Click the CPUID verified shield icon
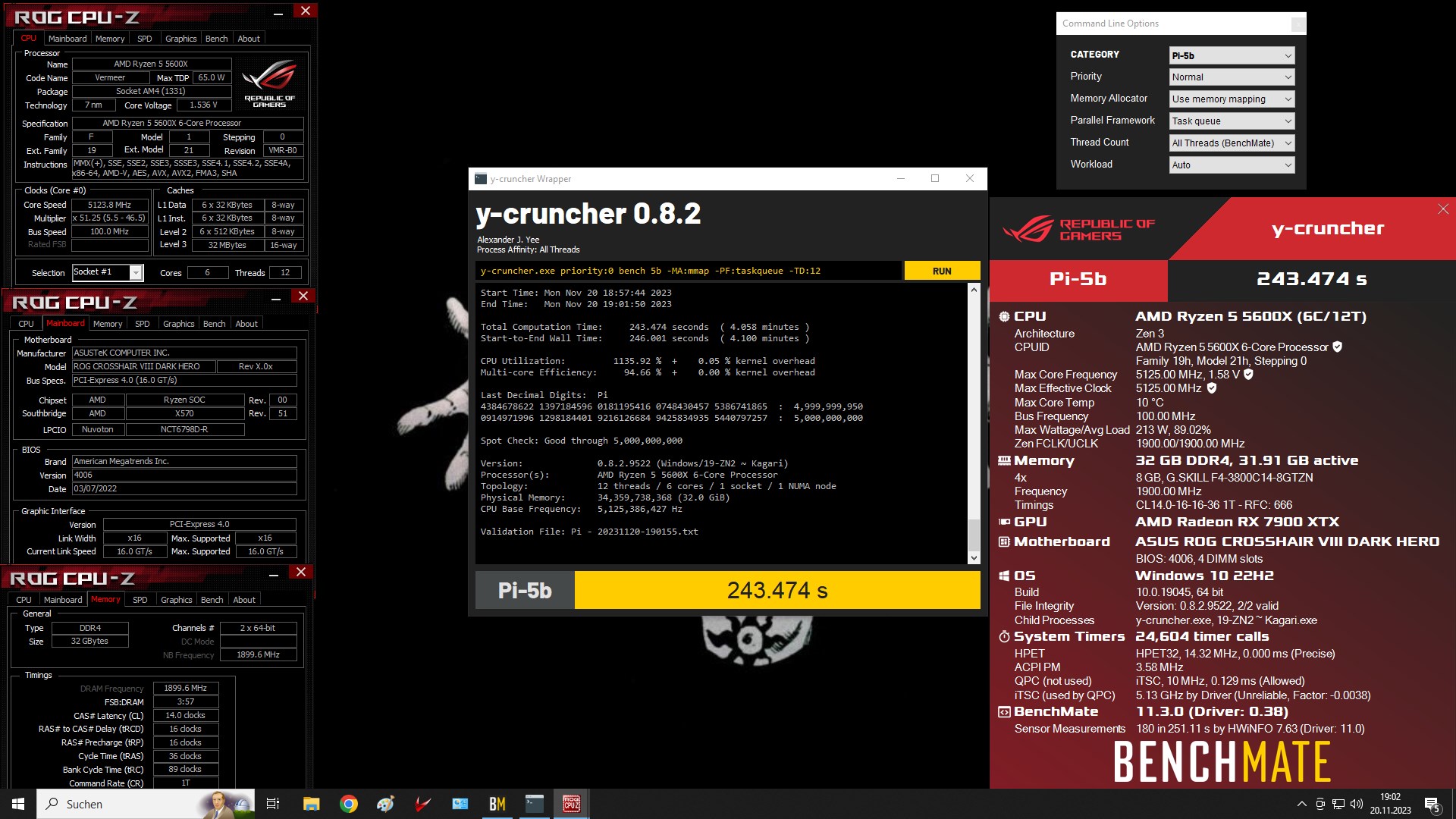Viewport: 1456px width, 819px height. pos(1338,347)
